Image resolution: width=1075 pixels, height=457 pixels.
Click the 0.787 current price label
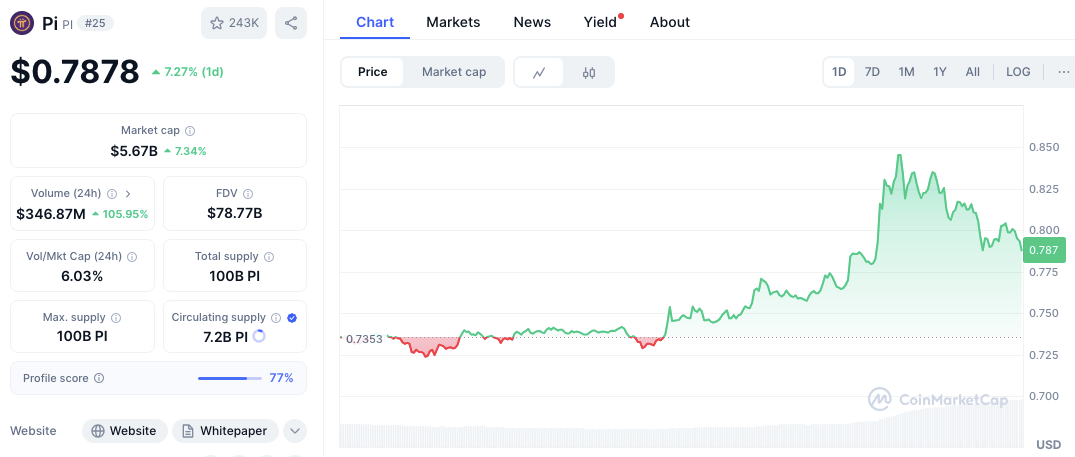coord(1042,250)
